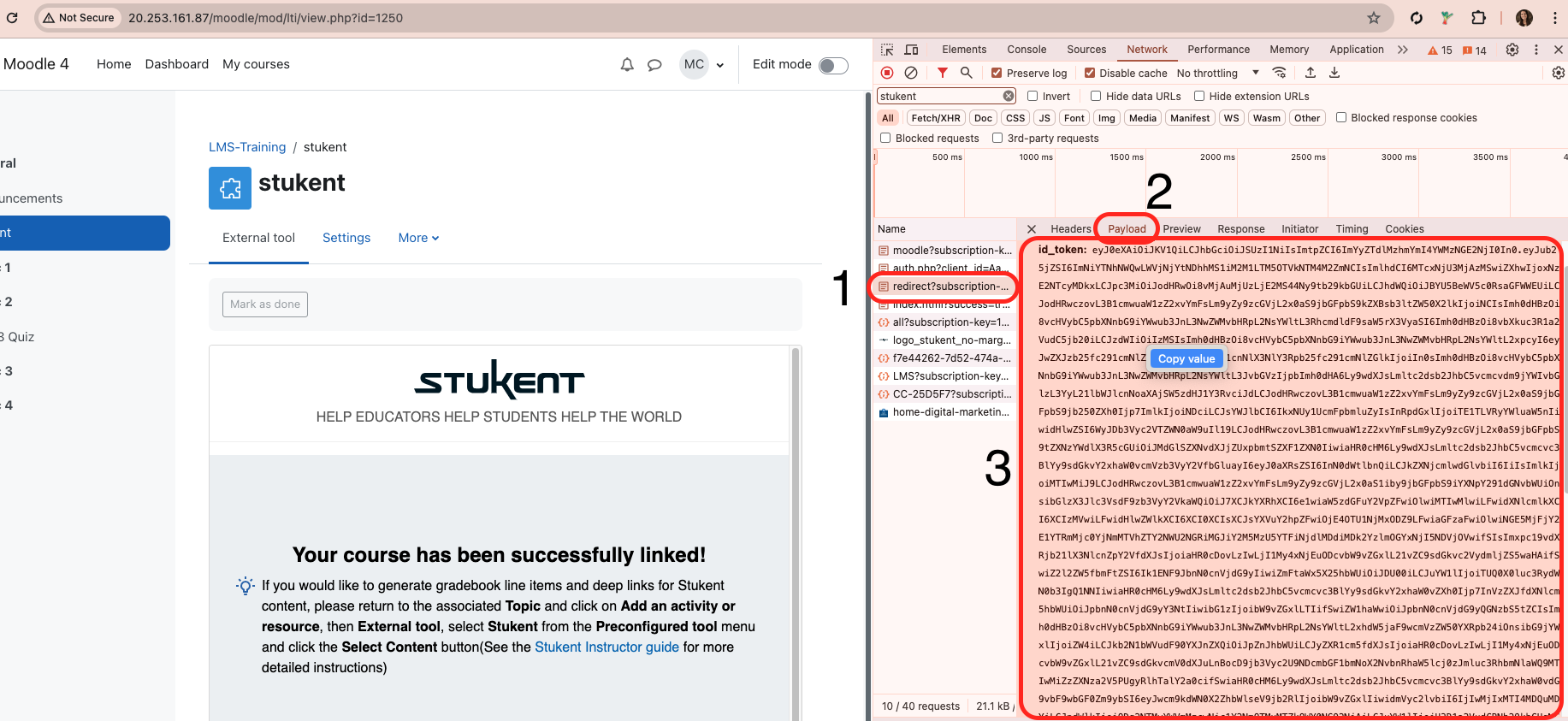Open network conditions wifi icon
This screenshot has height=721, width=1568.
tap(1279, 73)
